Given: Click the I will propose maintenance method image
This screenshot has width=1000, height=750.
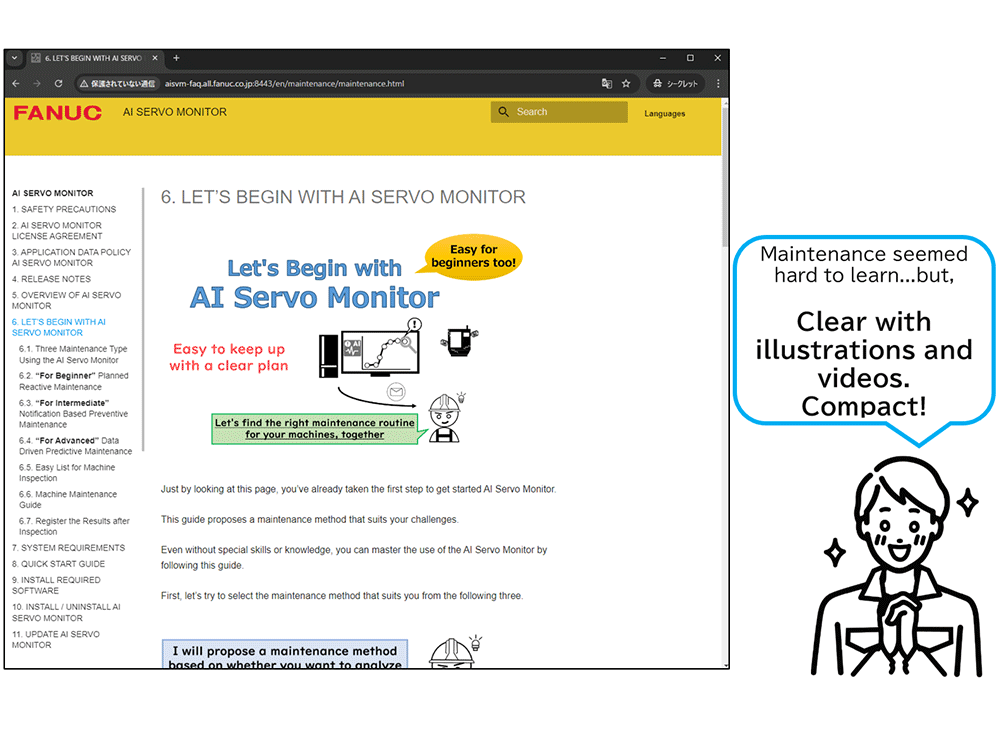Looking at the screenshot, I should (x=322, y=652).
